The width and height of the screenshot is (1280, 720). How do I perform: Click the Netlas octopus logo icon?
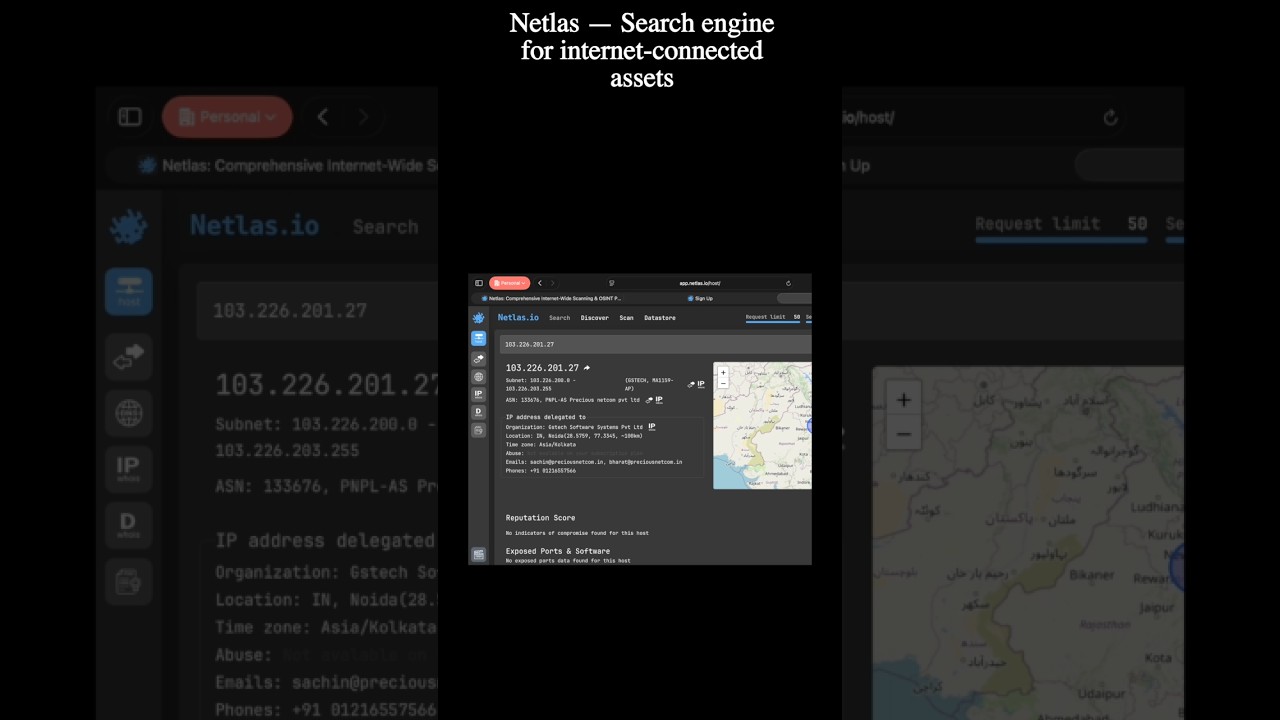[479, 318]
